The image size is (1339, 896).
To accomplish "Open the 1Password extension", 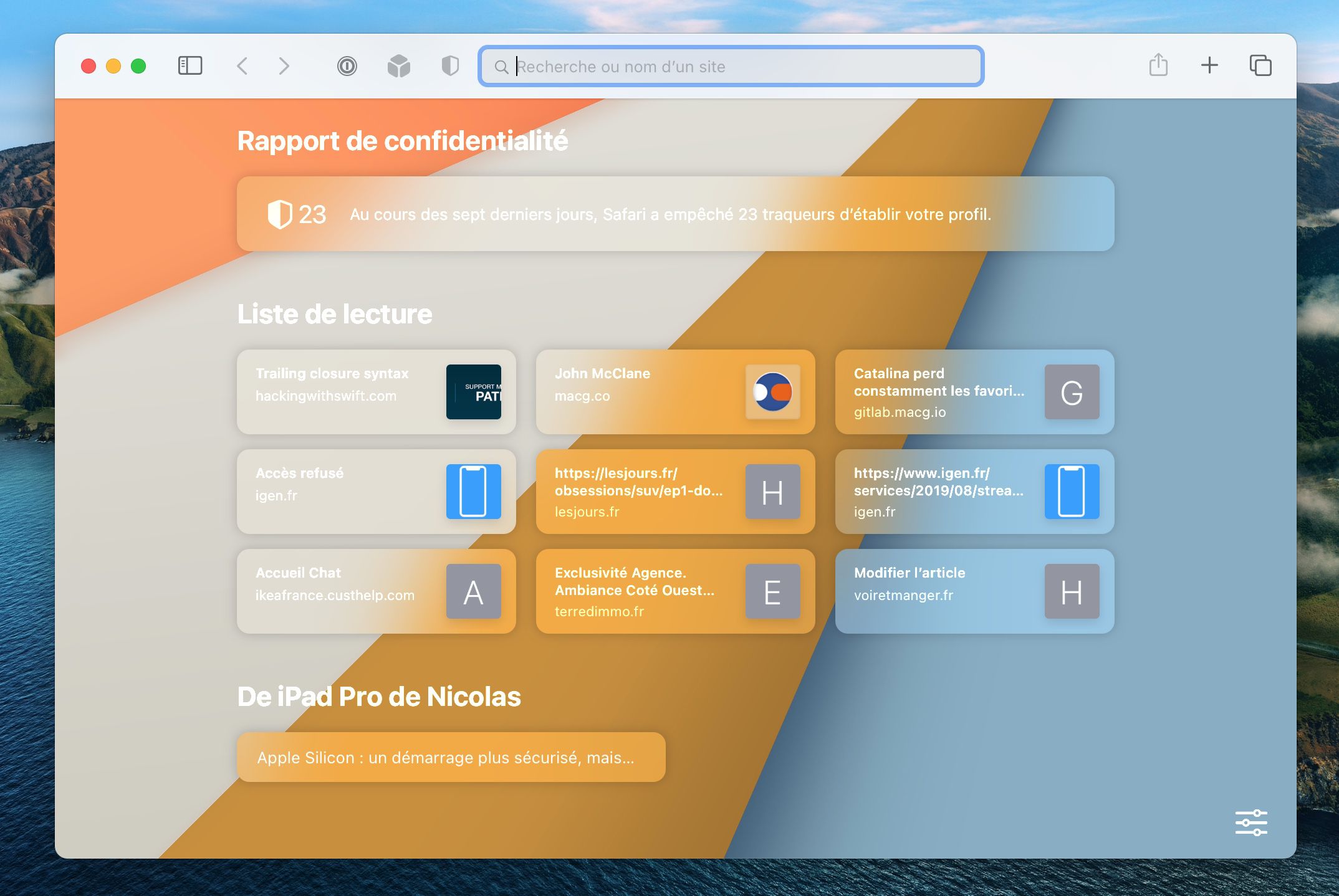I will click(348, 66).
